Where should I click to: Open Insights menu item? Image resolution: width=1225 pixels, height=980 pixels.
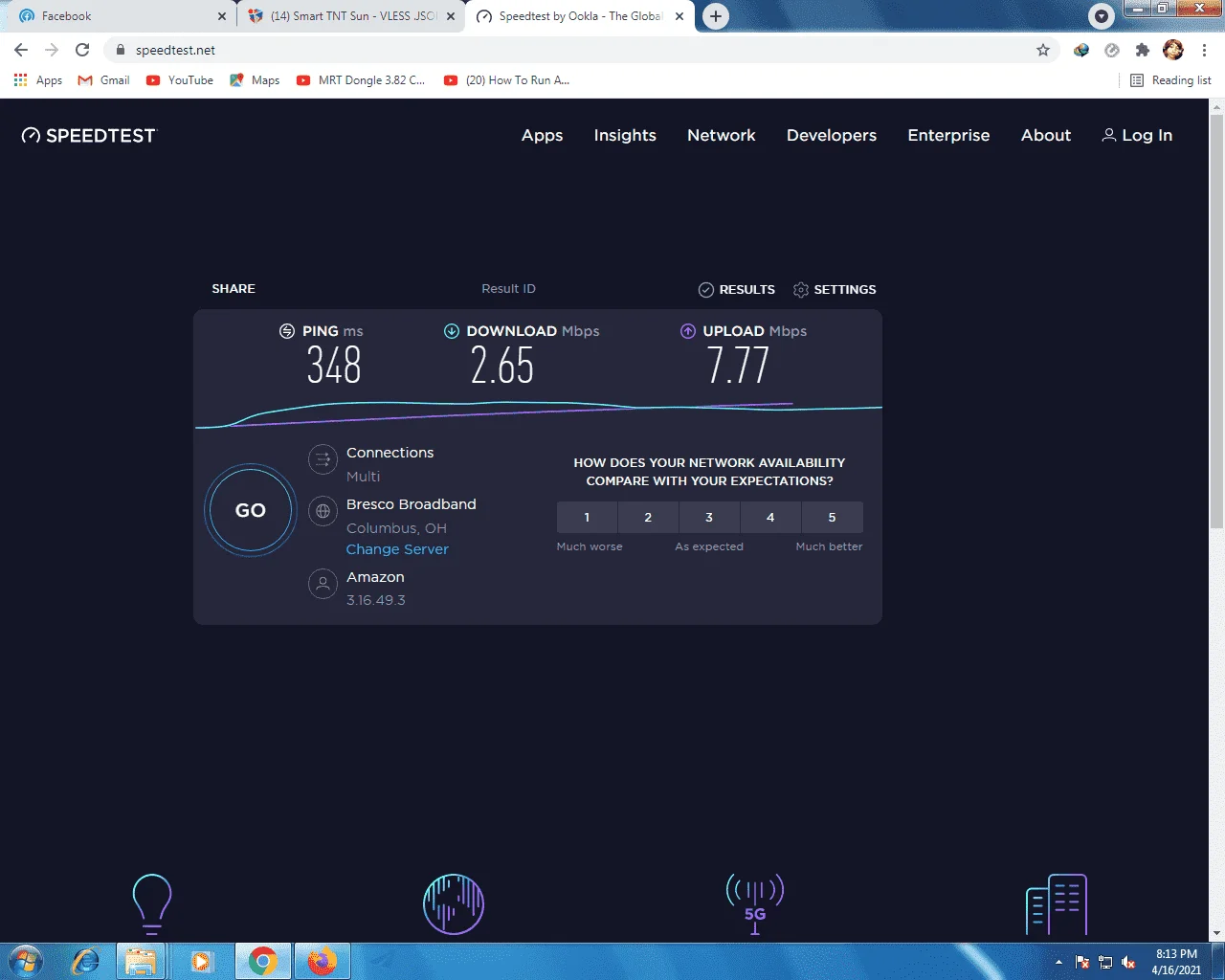click(x=625, y=136)
